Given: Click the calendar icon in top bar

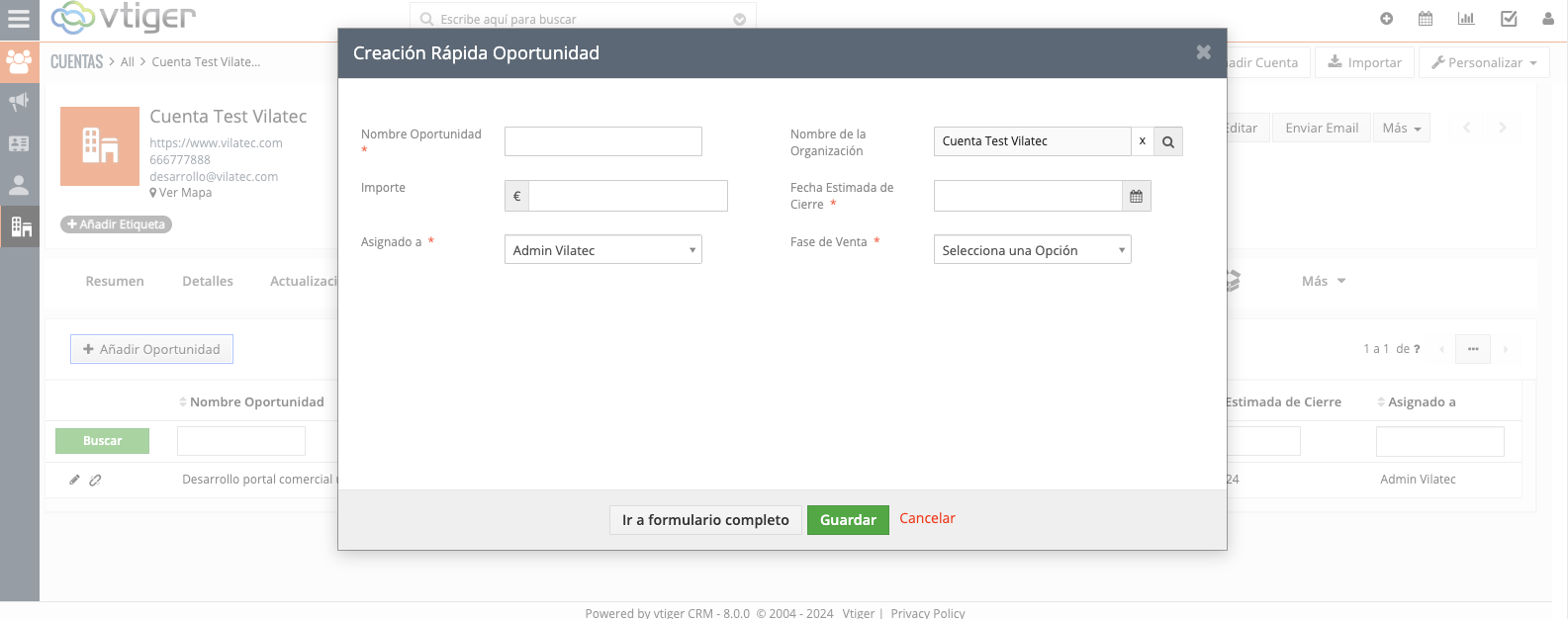Looking at the screenshot, I should click(1426, 19).
